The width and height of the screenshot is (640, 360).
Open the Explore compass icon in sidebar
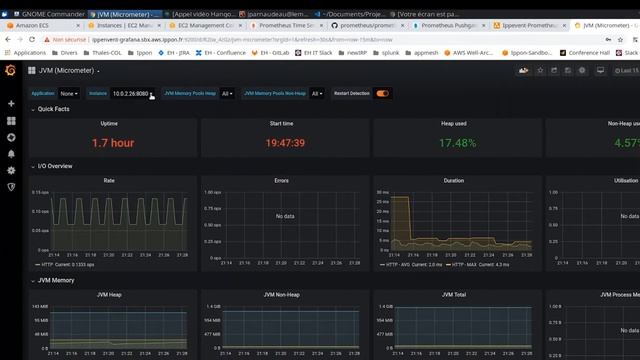pyautogui.click(x=11, y=138)
